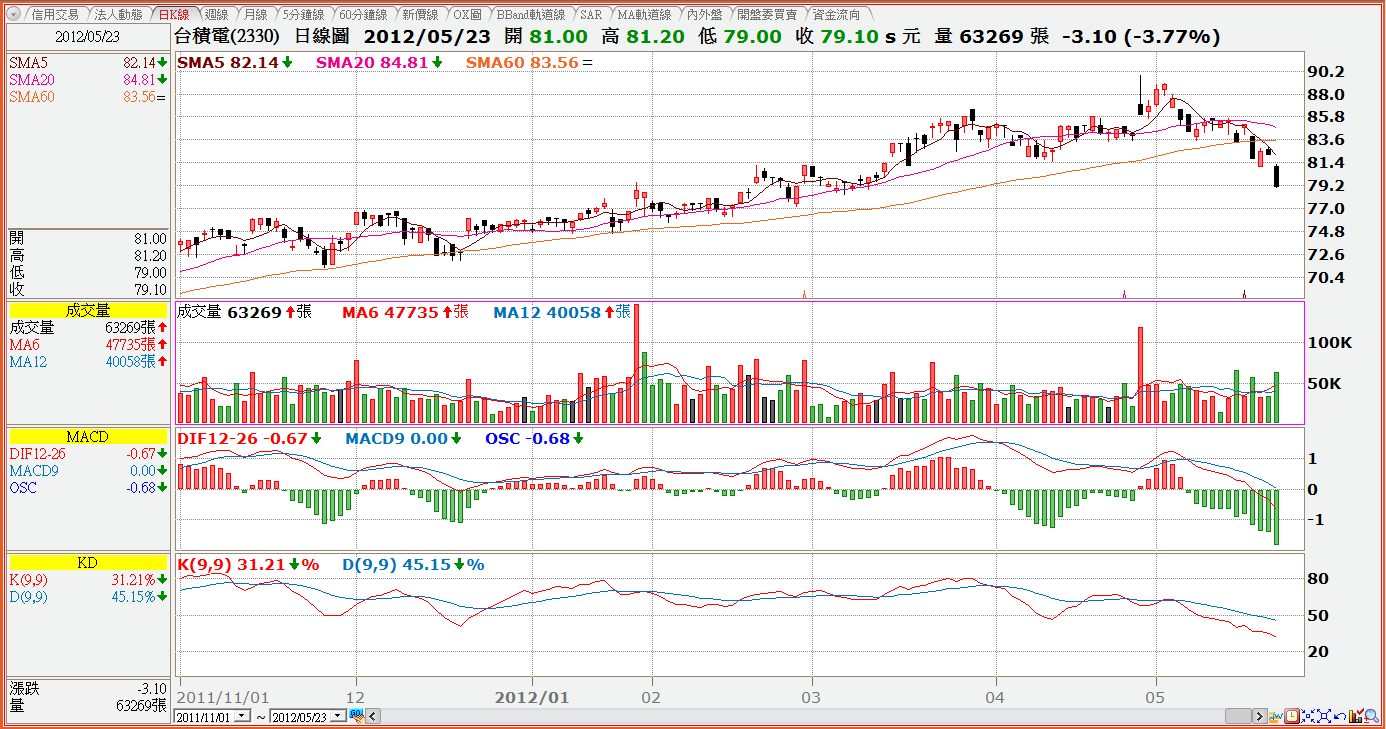Click the MA12 40058 volume legend
This screenshot has width=1386, height=729.
coord(562,312)
